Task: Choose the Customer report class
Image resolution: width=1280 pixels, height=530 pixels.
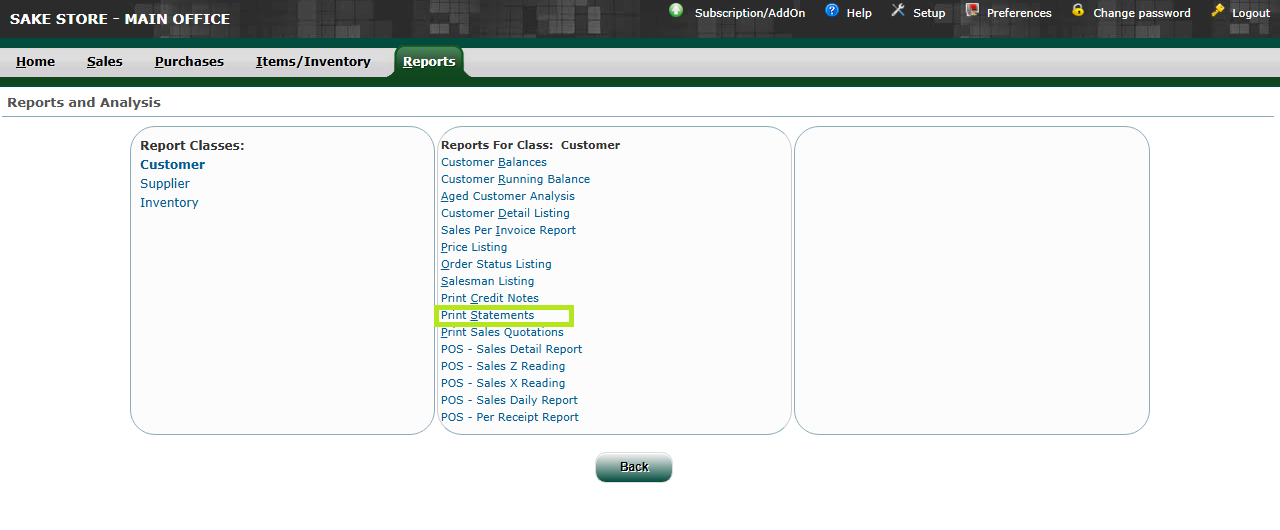Action: pos(172,165)
